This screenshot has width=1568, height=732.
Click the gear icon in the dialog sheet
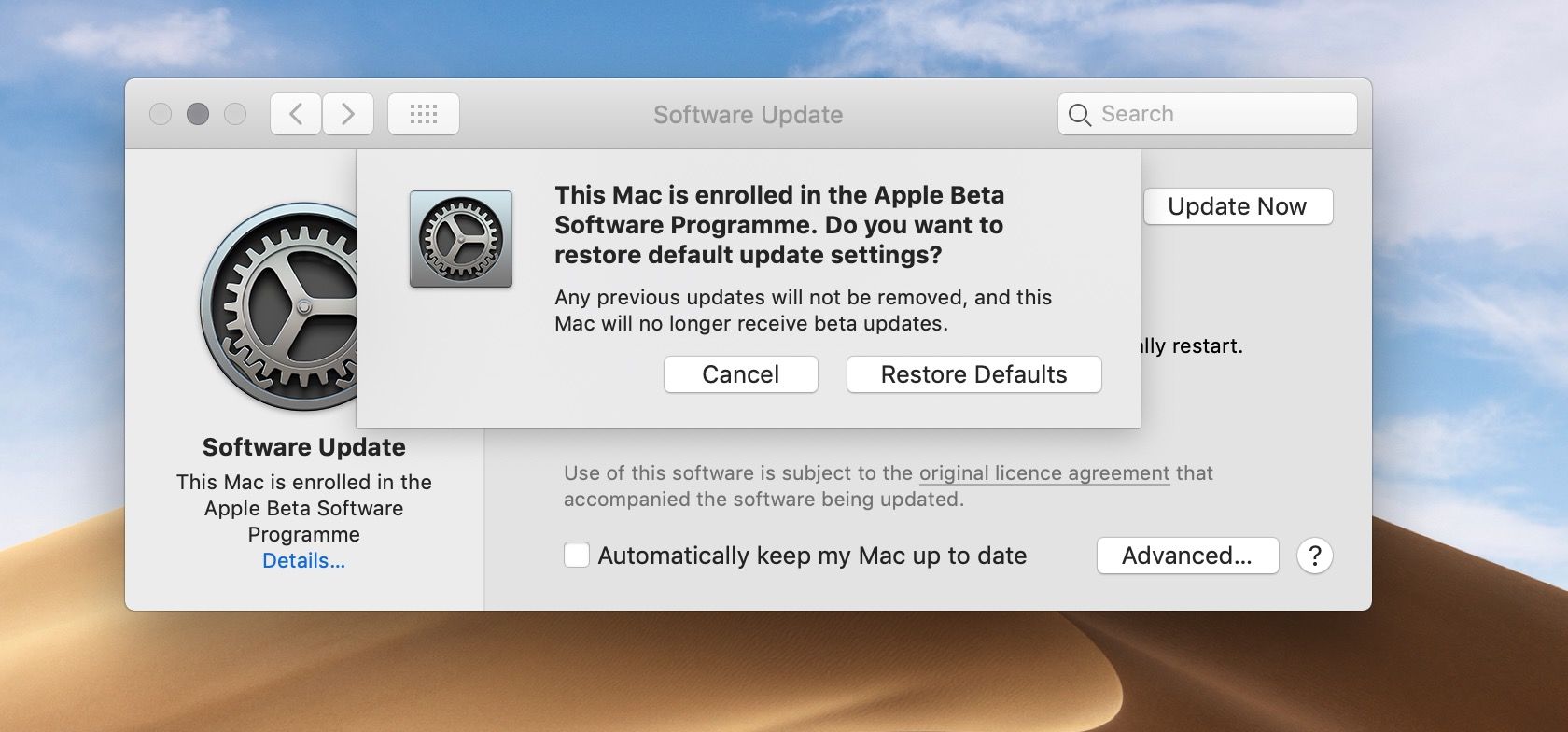click(461, 239)
